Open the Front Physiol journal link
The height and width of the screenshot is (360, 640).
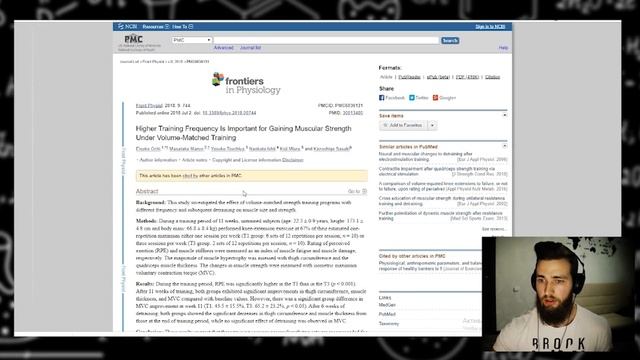click(x=149, y=105)
